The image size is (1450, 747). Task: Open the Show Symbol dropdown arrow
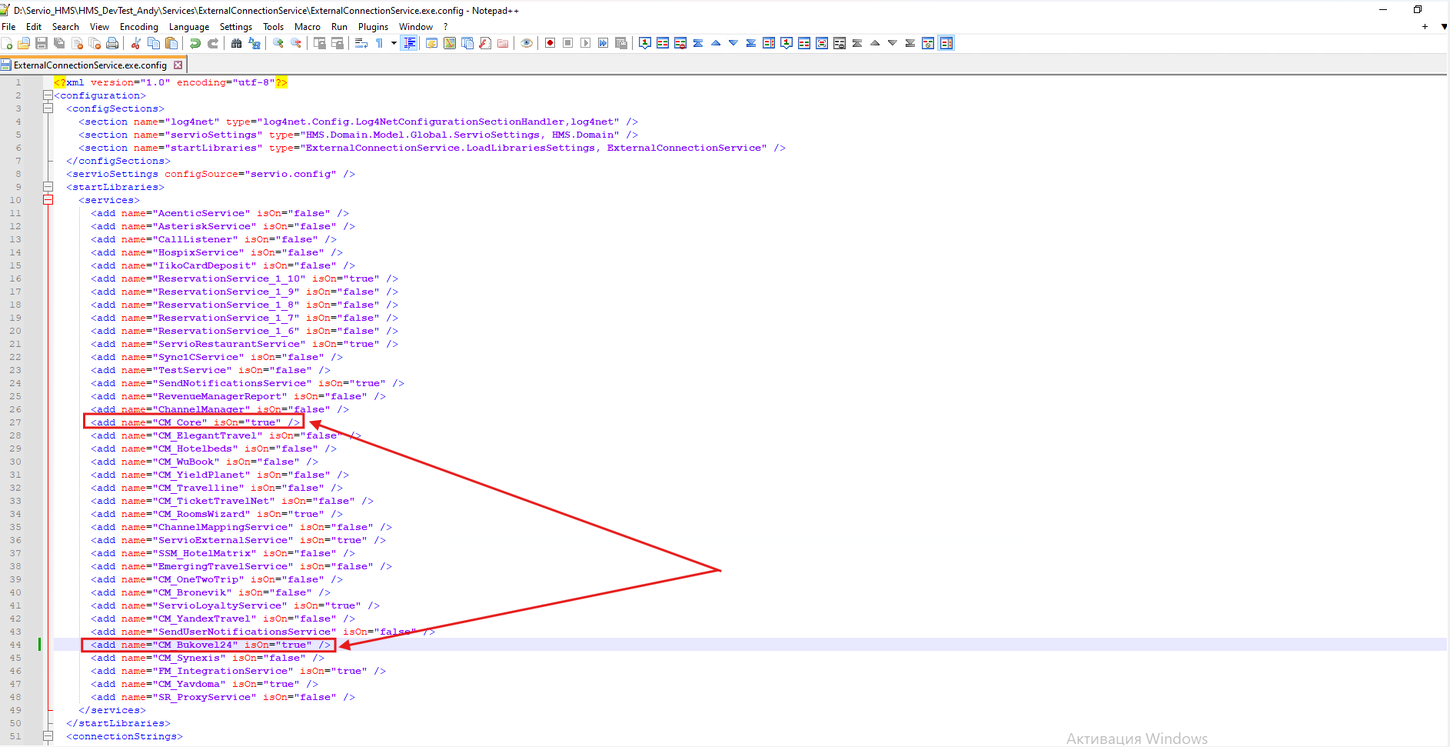pos(394,43)
